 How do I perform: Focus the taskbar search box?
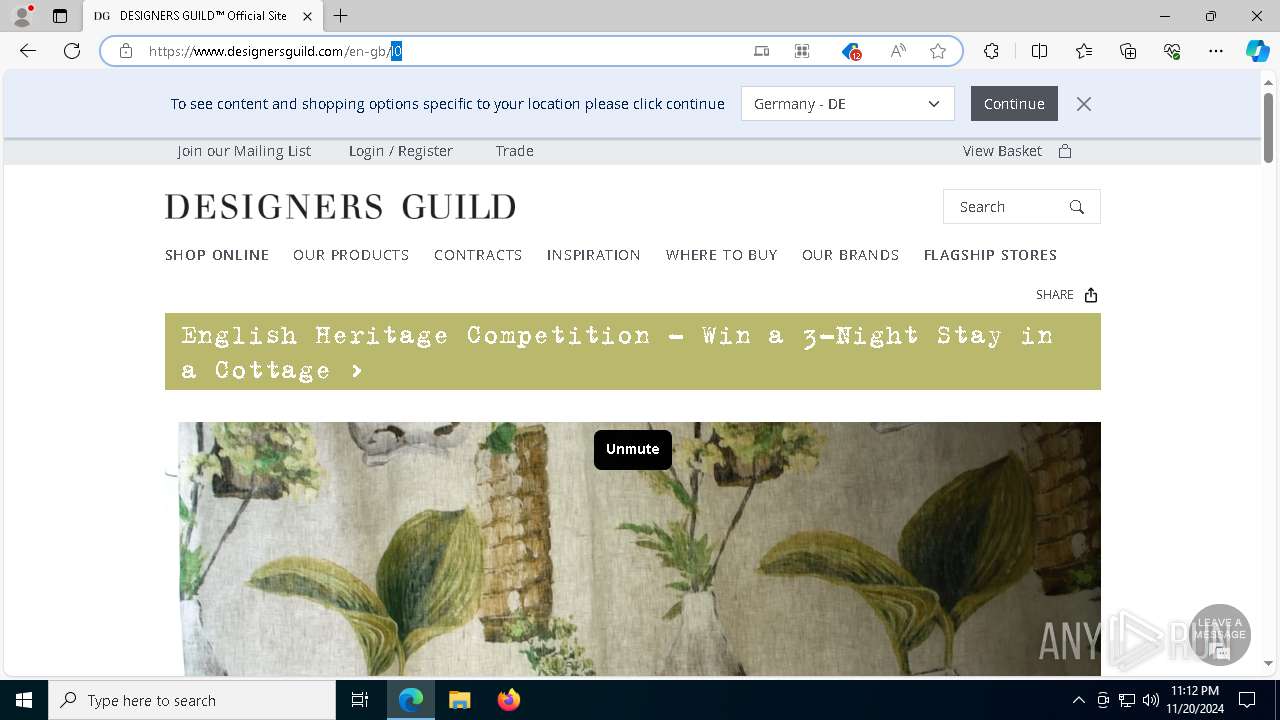(192, 700)
